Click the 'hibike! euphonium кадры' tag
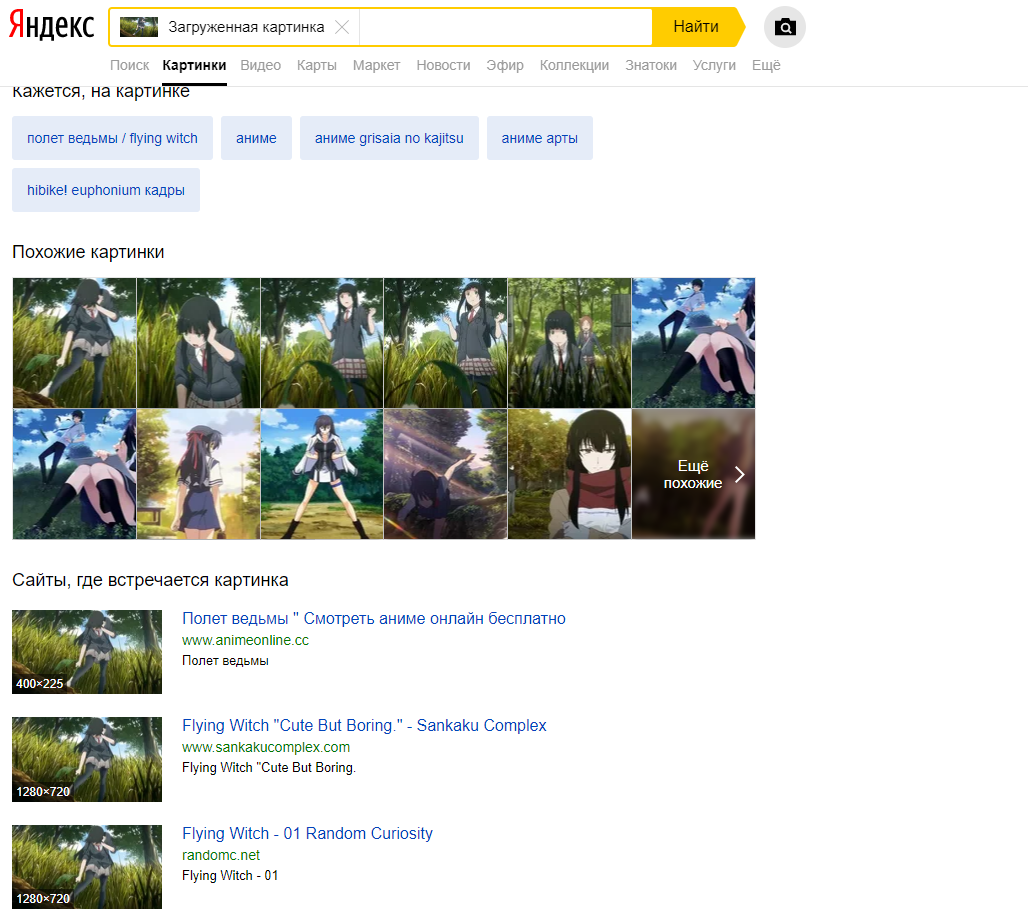1028x915 pixels. [x=106, y=190]
